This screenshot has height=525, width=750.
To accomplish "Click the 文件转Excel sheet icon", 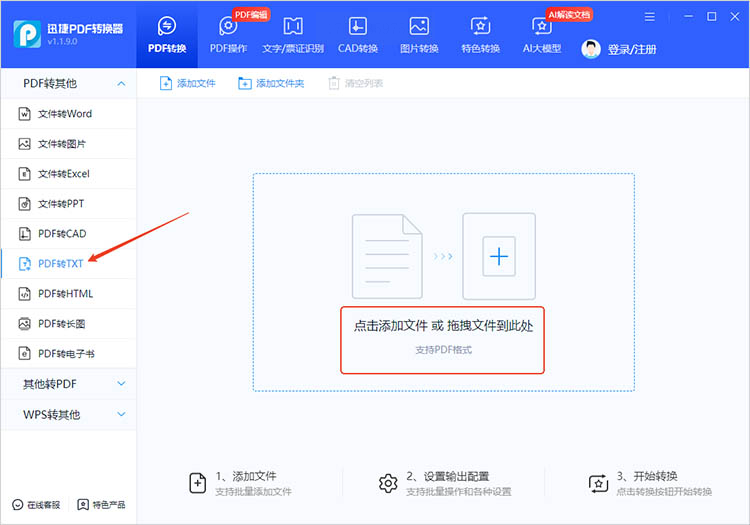I will (24, 174).
